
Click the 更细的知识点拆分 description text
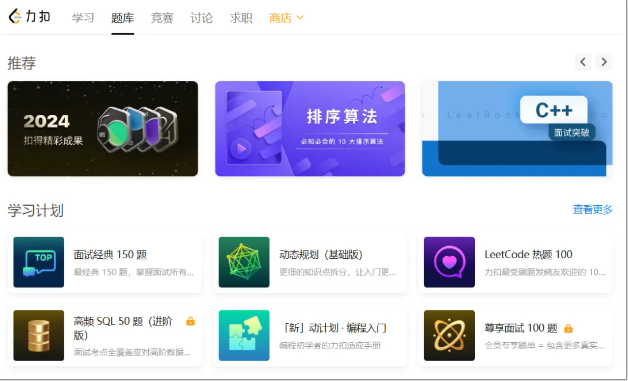pos(338,272)
